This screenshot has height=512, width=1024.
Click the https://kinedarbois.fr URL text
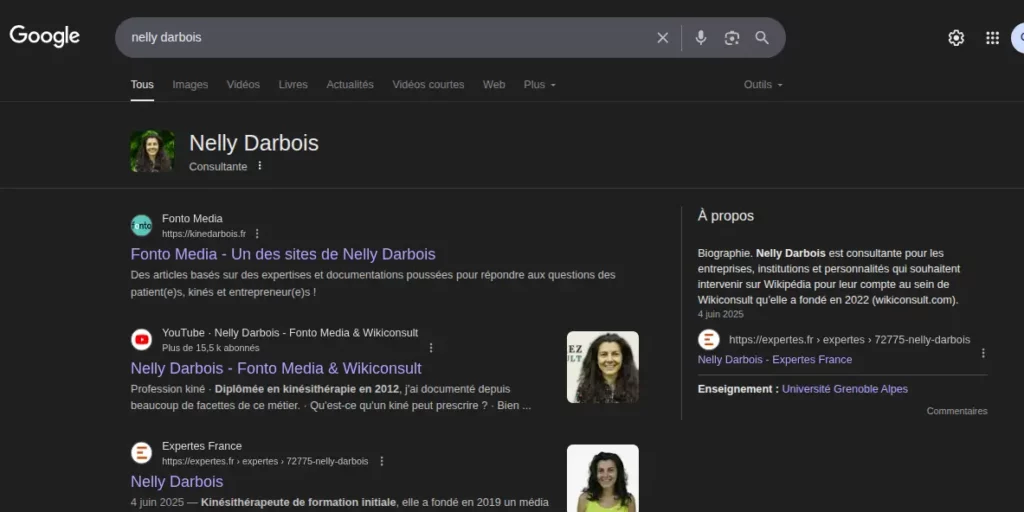pyautogui.click(x=204, y=234)
